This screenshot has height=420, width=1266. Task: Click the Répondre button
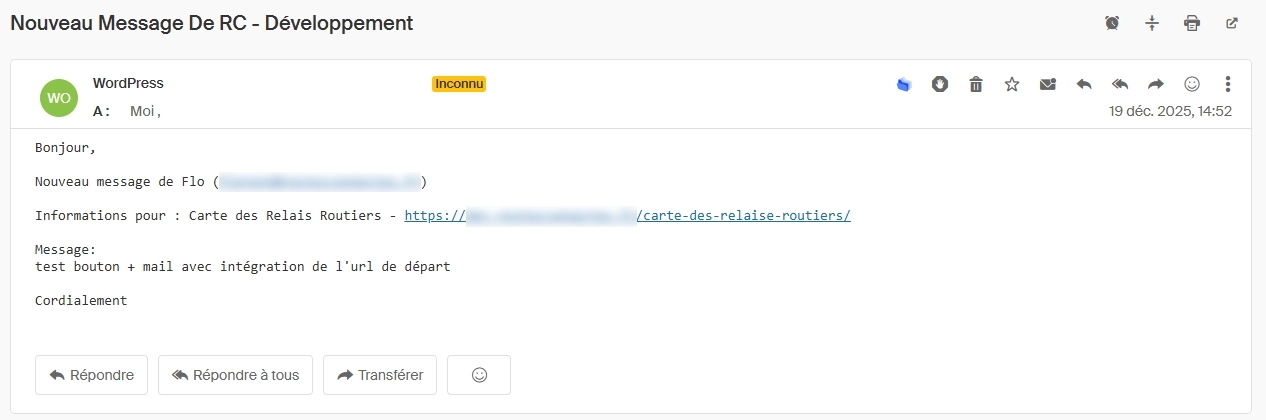point(91,375)
